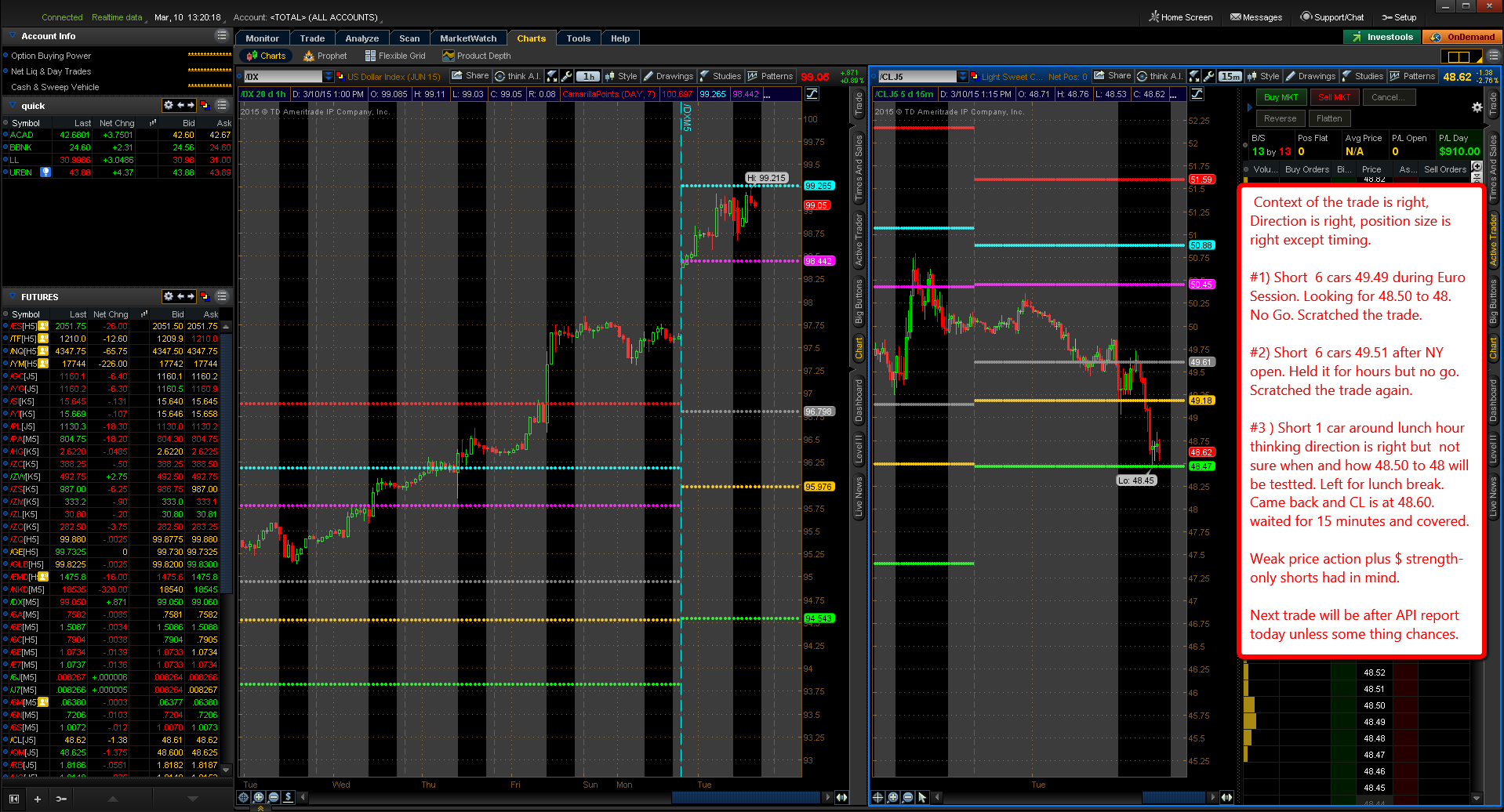Open OnDemand button

point(1463,37)
